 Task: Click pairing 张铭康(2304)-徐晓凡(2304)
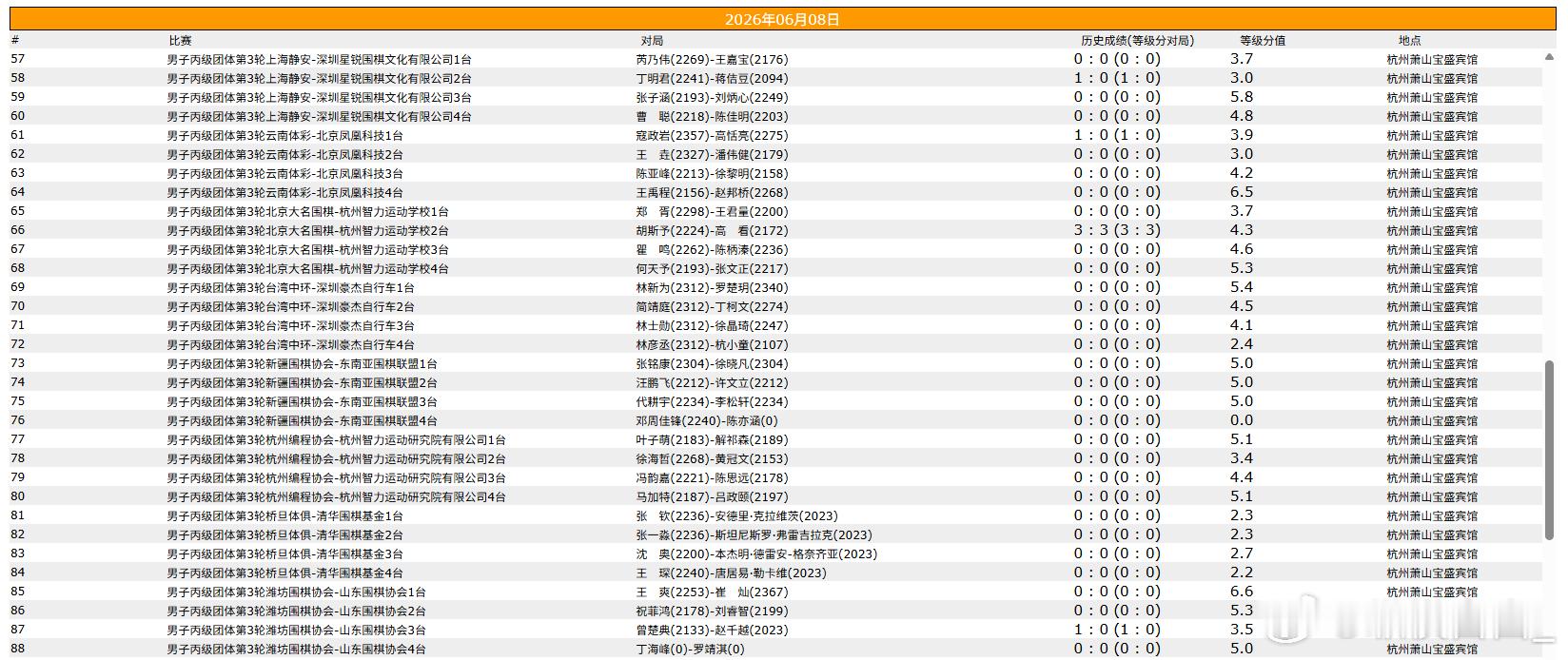pyautogui.click(x=712, y=363)
